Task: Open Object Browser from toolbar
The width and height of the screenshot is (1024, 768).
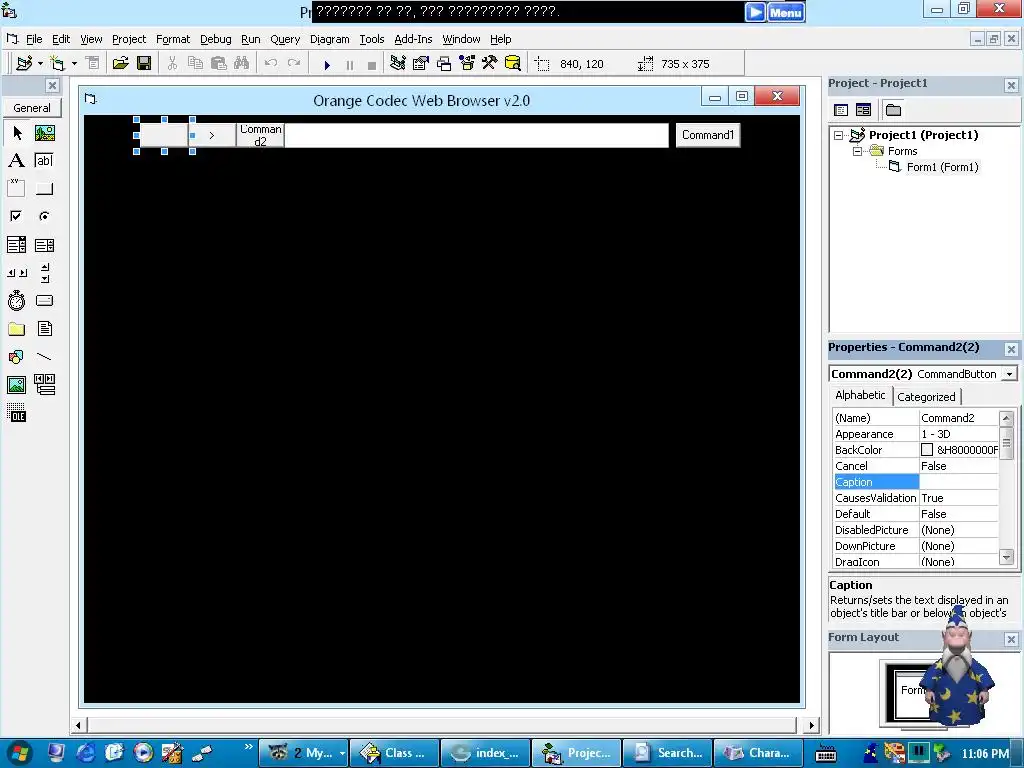Action: point(467,63)
